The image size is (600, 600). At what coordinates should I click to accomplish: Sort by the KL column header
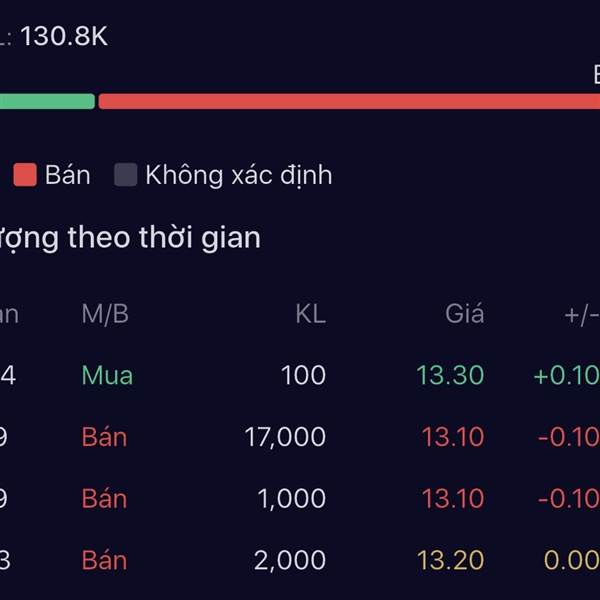point(310,314)
